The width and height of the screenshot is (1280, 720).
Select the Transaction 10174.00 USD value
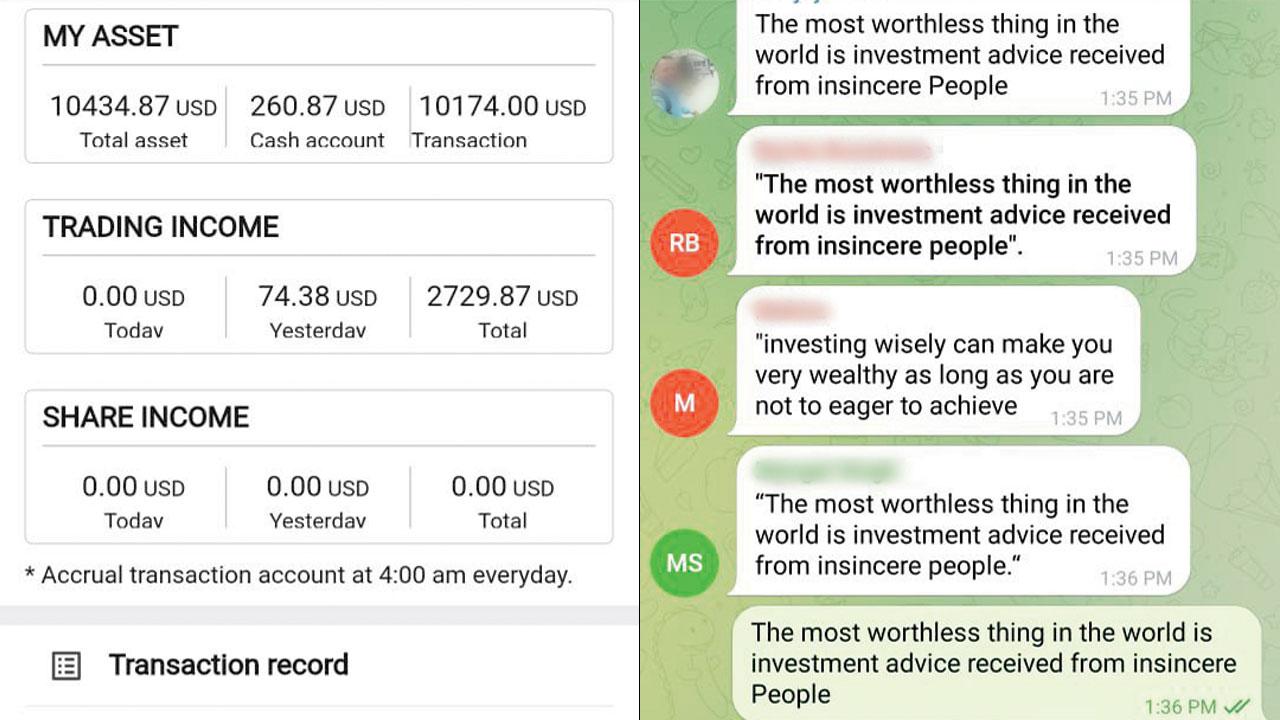(502, 107)
